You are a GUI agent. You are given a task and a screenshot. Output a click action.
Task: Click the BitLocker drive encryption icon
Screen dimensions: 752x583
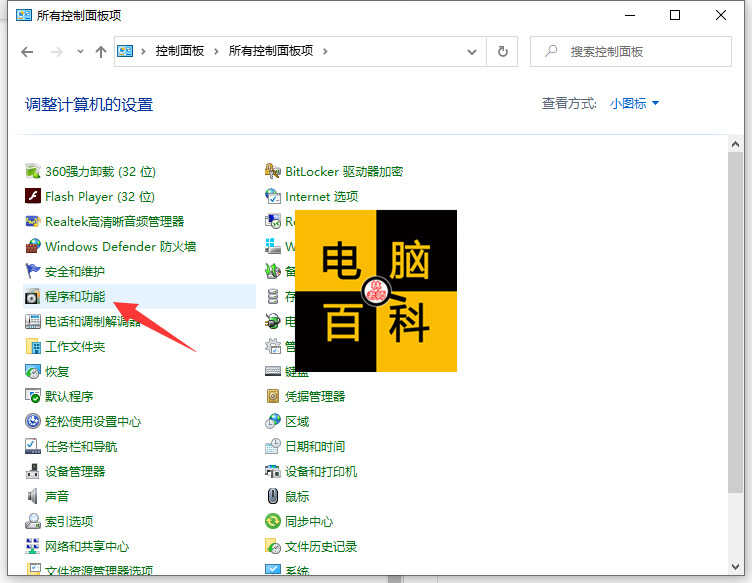[273, 171]
